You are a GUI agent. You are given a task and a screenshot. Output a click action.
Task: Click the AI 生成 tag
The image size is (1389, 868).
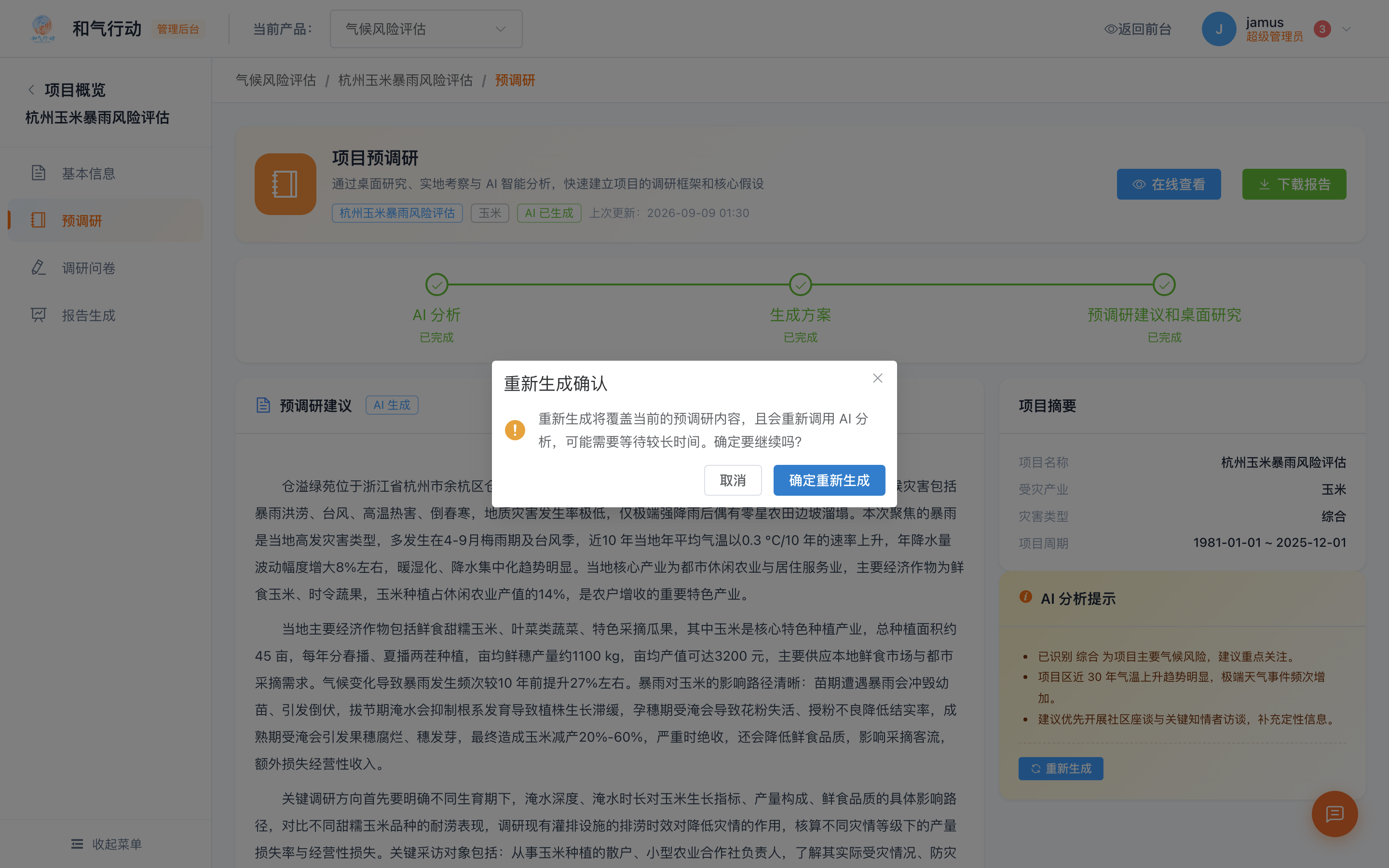[392, 405]
